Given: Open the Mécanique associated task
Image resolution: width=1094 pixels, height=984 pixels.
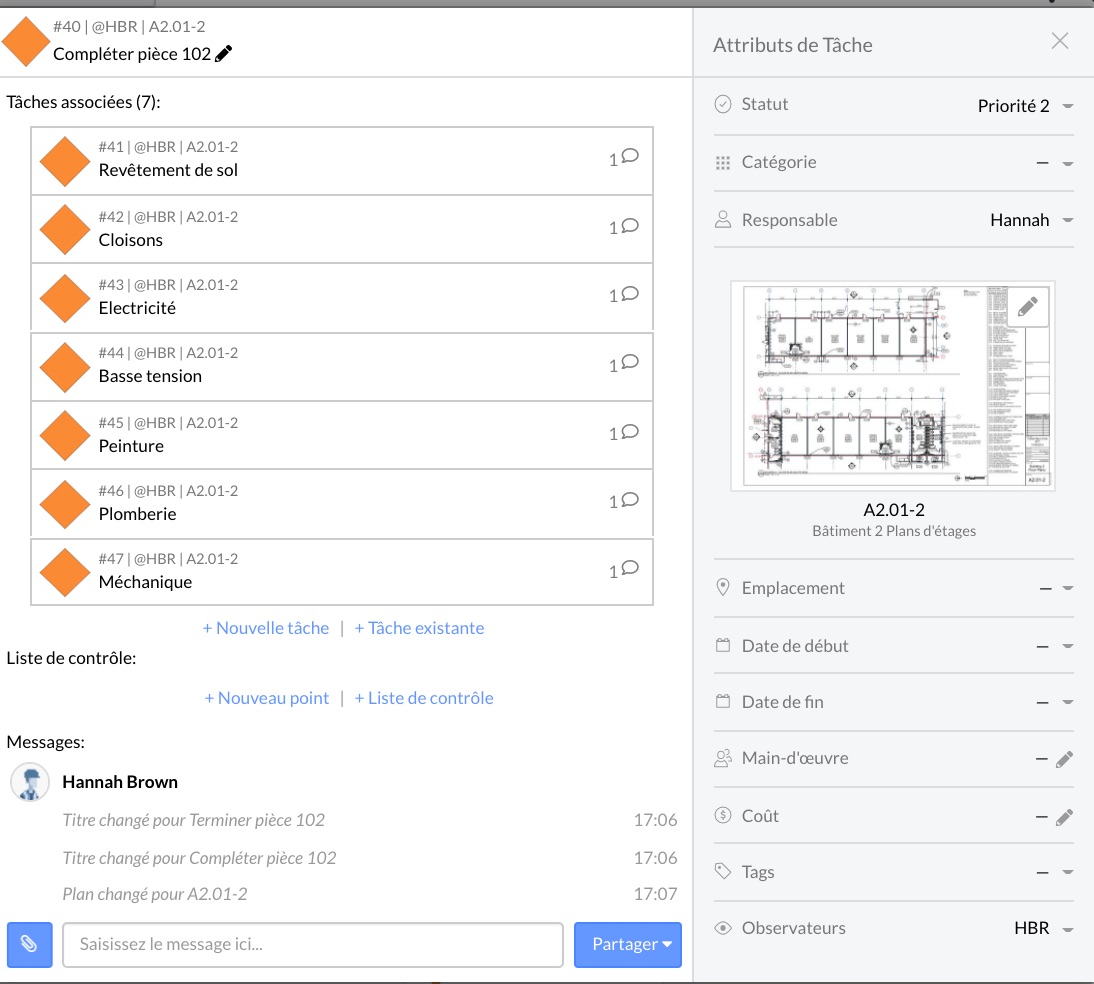Looking at the screenshot, I should pos(342,572).
